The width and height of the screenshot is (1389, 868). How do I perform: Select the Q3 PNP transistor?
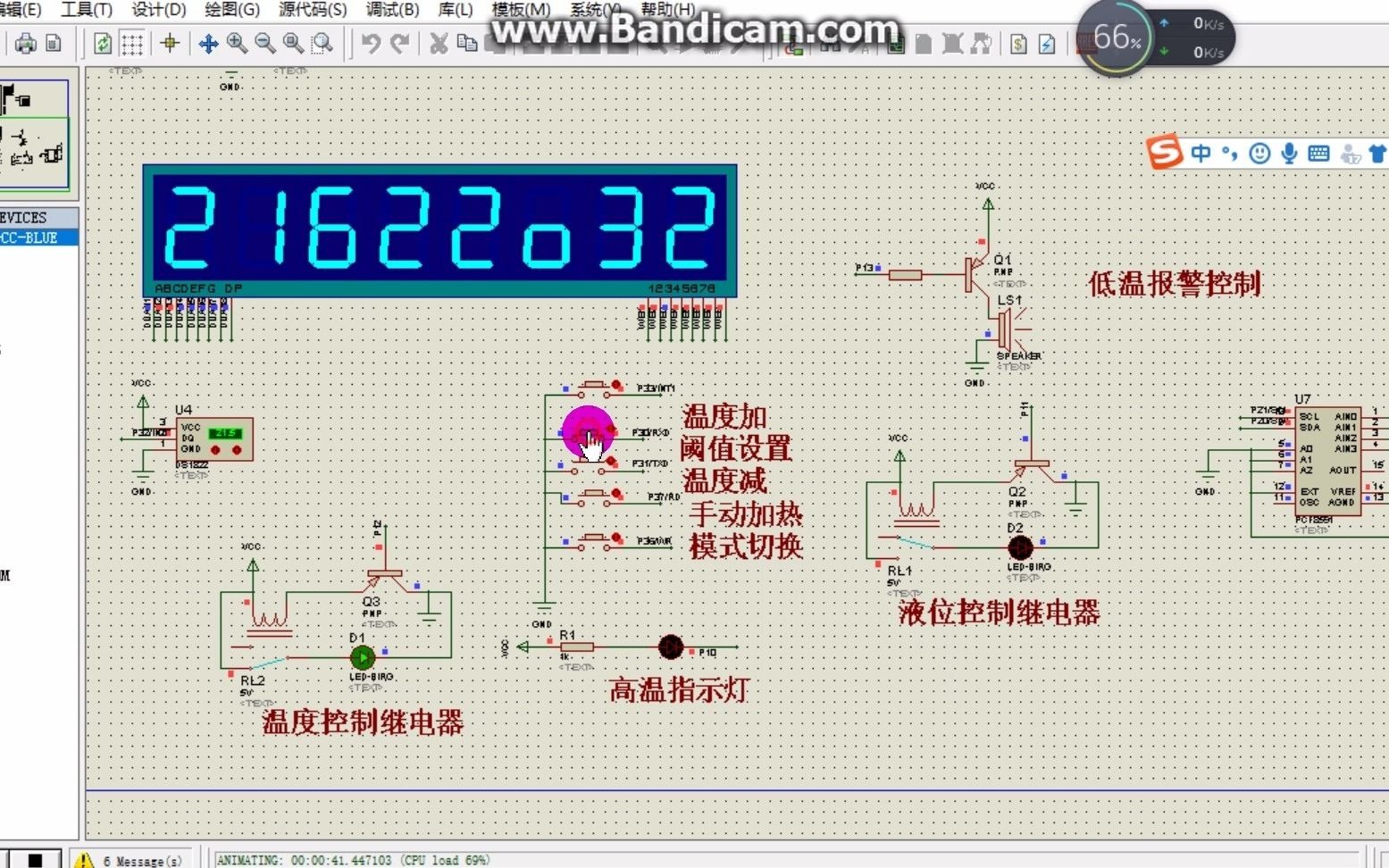384,579
